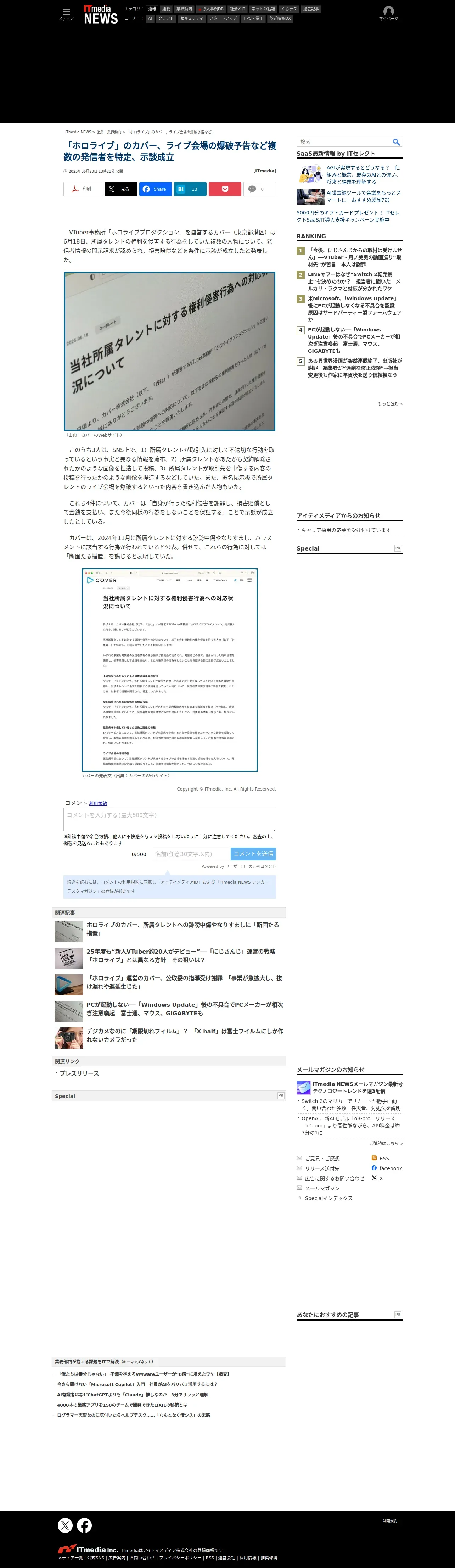Screen dimensions: 455x1568
Task: Save article with the Pocket button
Action: coord(225,189)
